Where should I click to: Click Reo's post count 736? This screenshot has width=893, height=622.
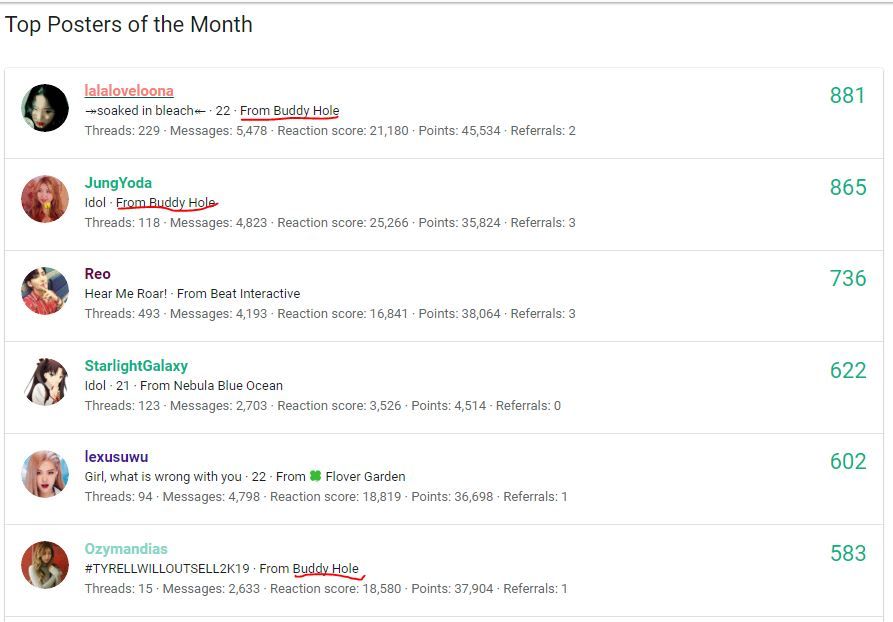point(848,278)
